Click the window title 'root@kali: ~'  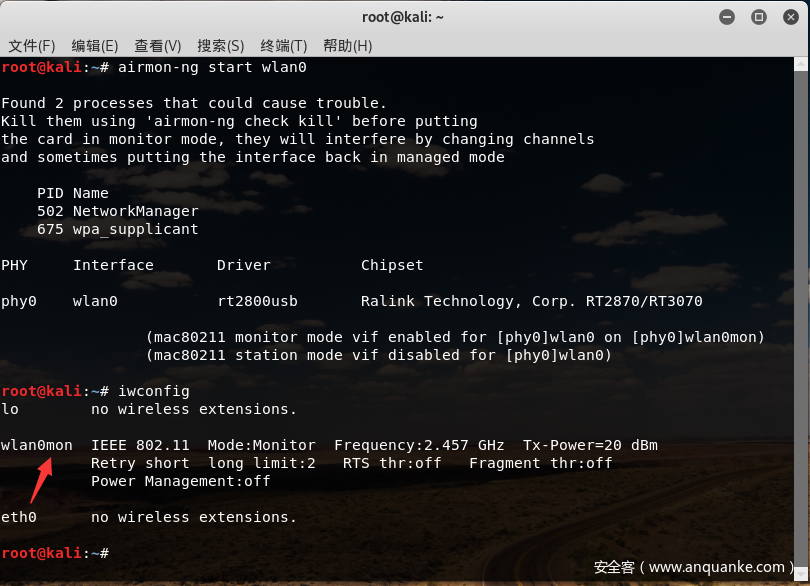click(x=403, y=17)
